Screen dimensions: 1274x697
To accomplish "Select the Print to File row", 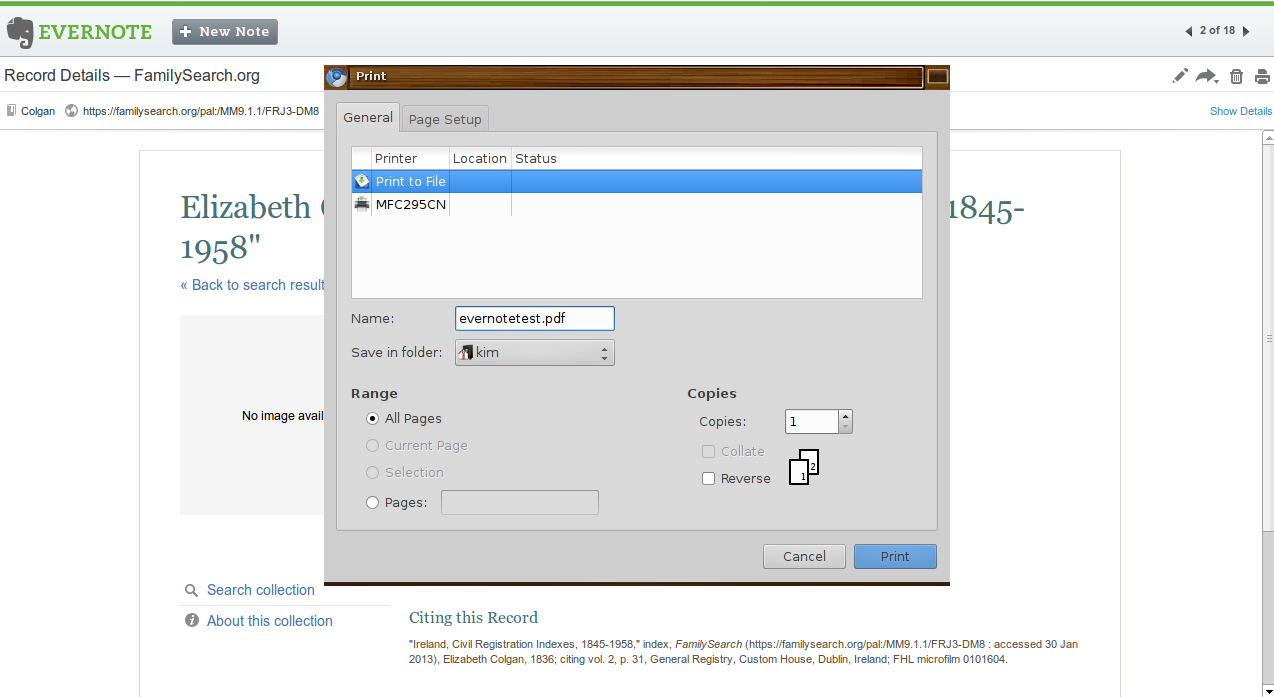I will (x=637, y=181).
